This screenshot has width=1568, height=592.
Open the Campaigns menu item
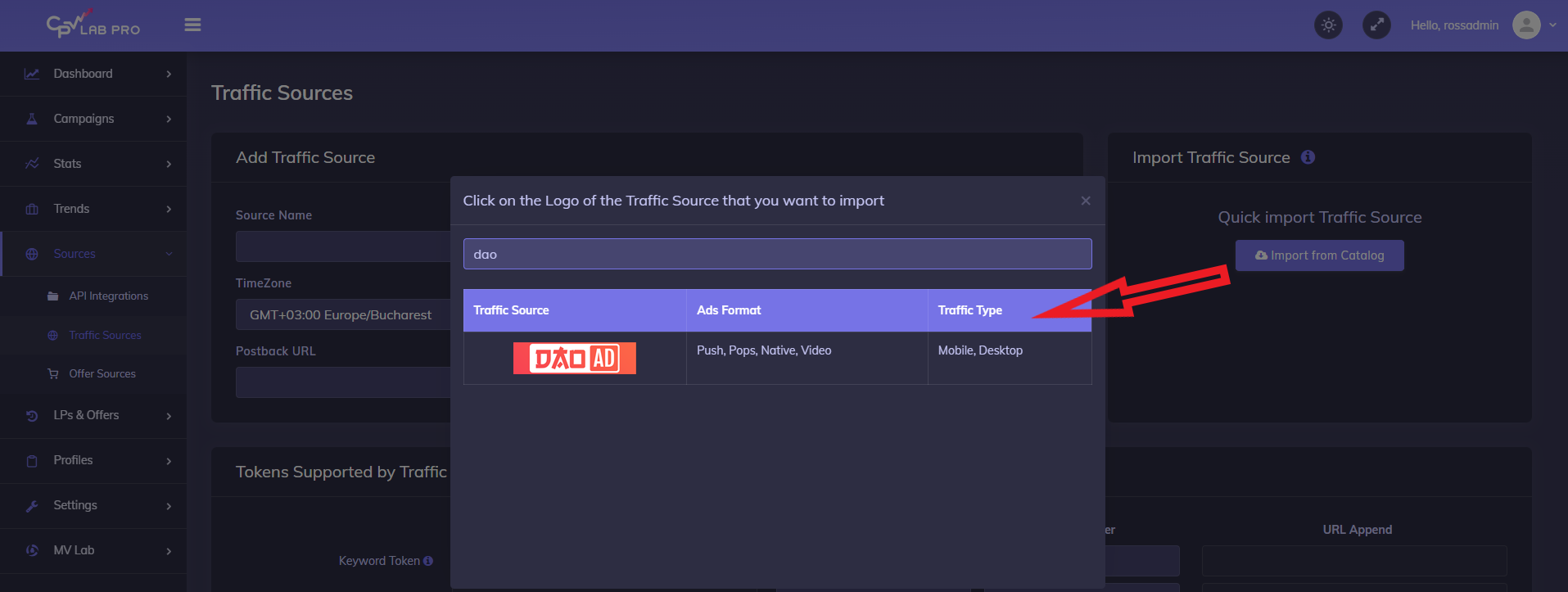[x=93, y=119]
